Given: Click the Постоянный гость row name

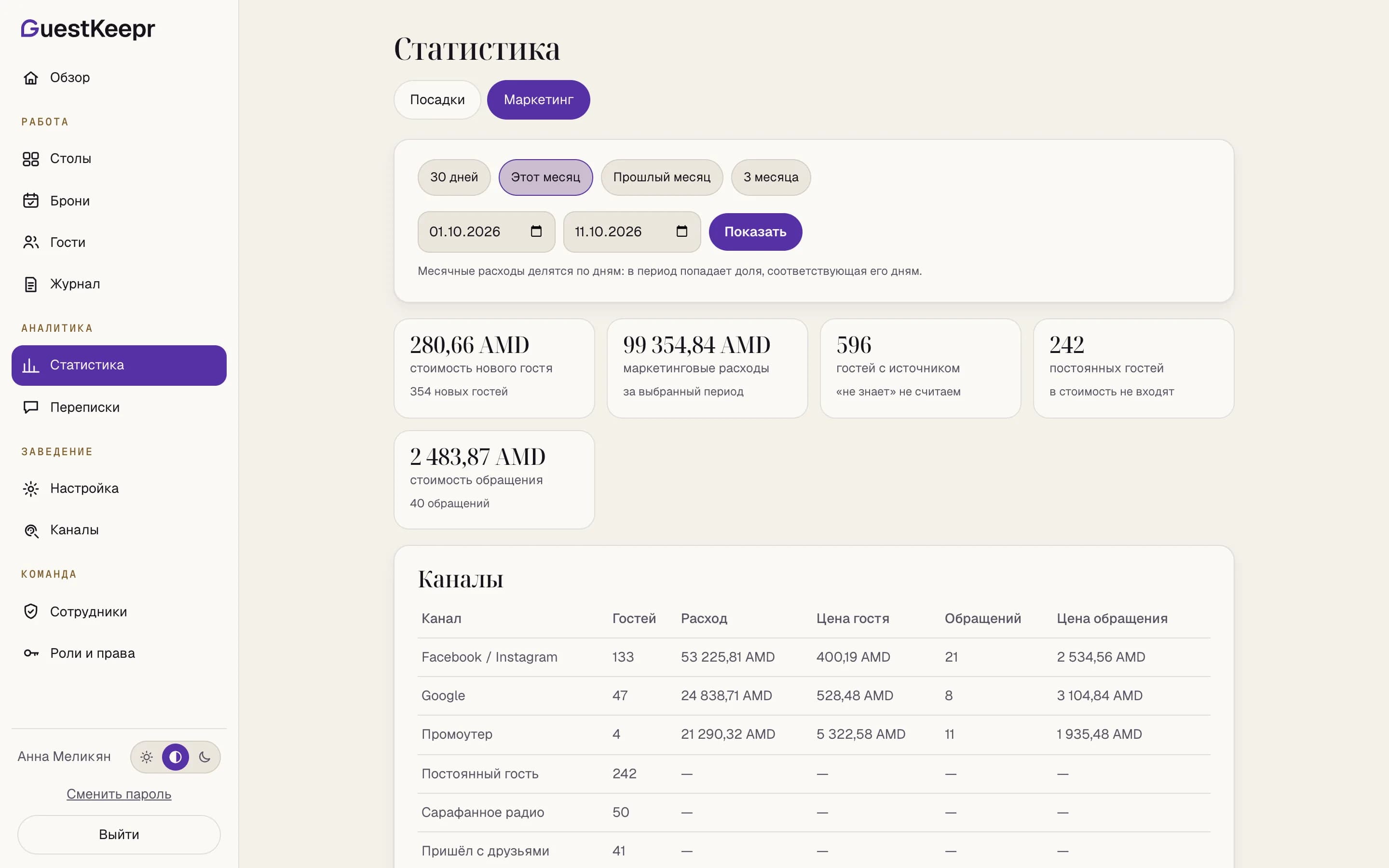Looking at the screenshot, I should pos(480,774).
